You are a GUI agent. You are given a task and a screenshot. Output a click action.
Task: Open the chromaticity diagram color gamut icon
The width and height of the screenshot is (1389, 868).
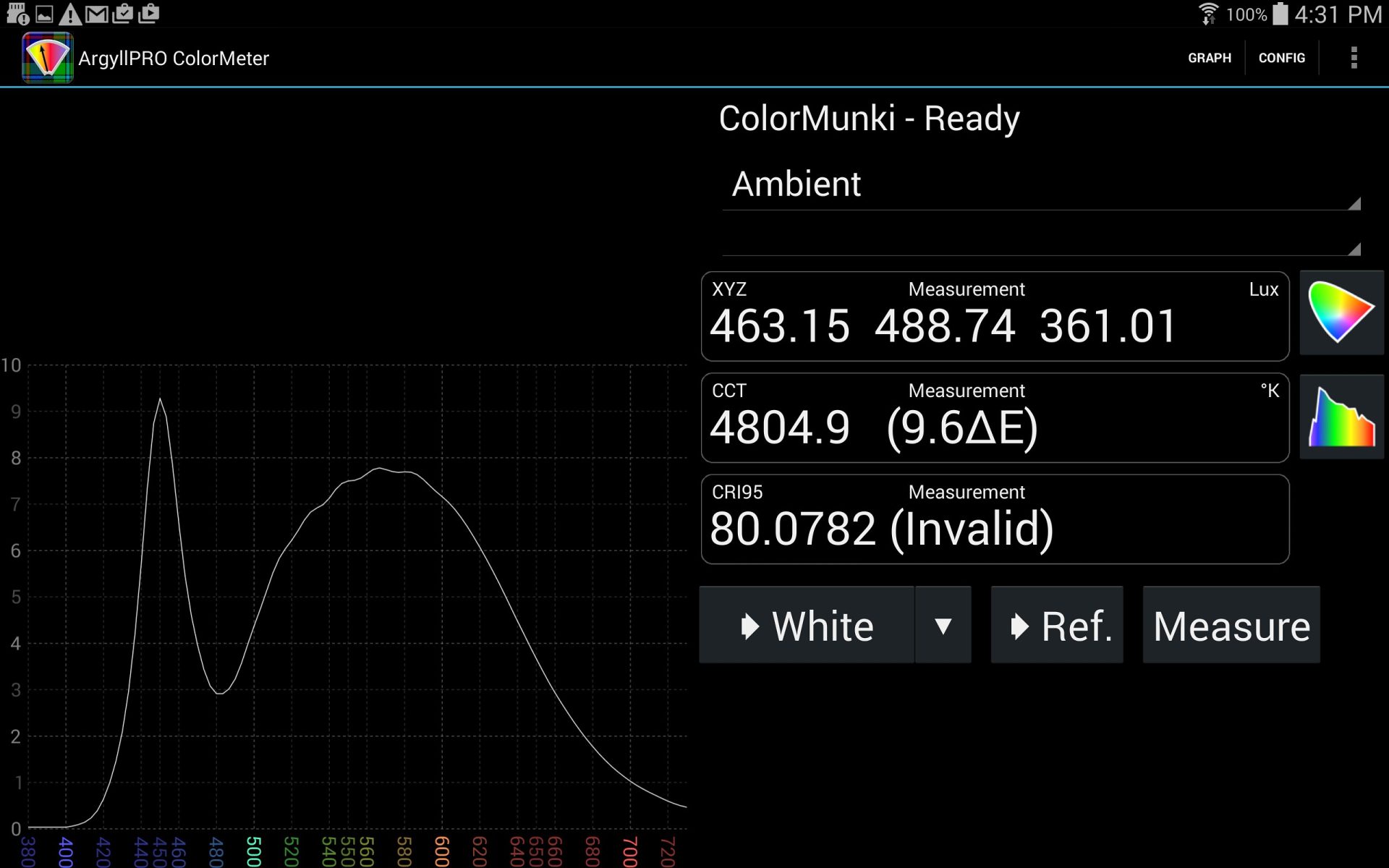pos(1342,312)
